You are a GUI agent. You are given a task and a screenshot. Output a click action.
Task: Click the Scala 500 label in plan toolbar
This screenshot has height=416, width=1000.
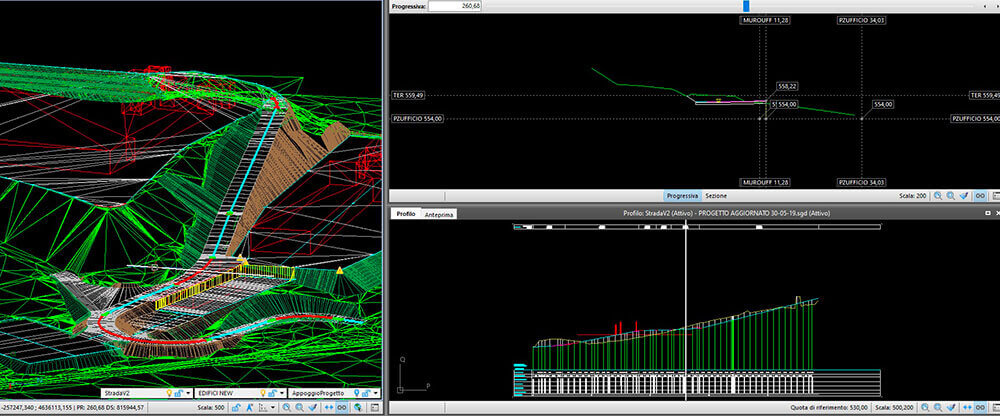pyautogui.click(x=211, y=408)
